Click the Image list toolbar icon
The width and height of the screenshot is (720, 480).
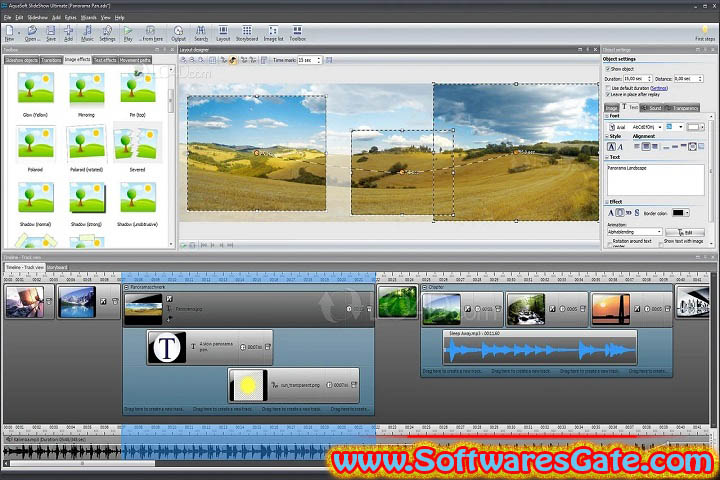273,34
